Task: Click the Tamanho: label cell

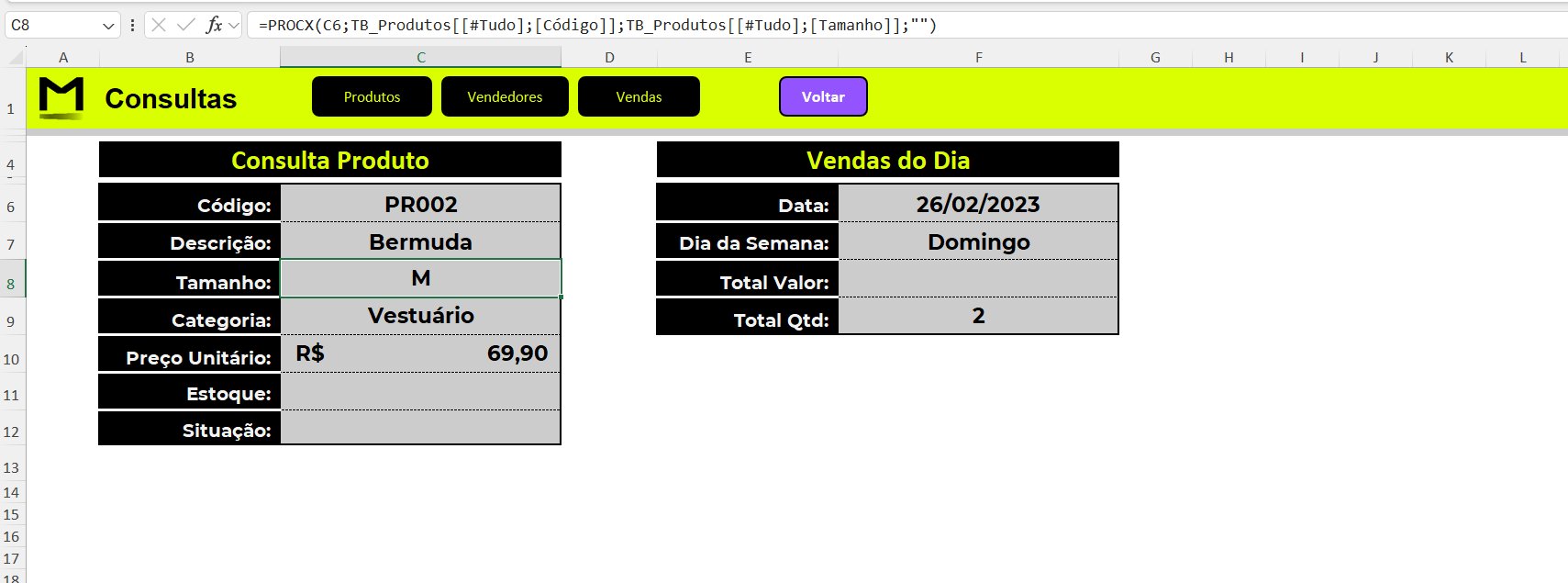Action: click(190, 279)
